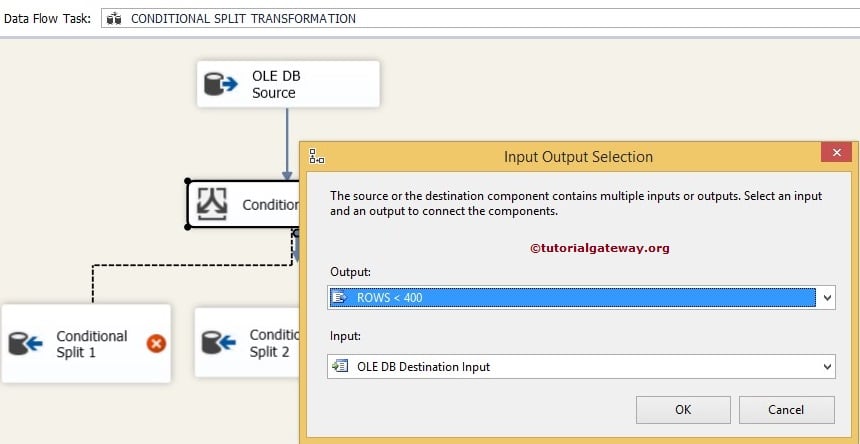The height and width of the screenshot is (444, 860).
Task: Open the Output dropdown arrow
Action: tap(827, 298)
